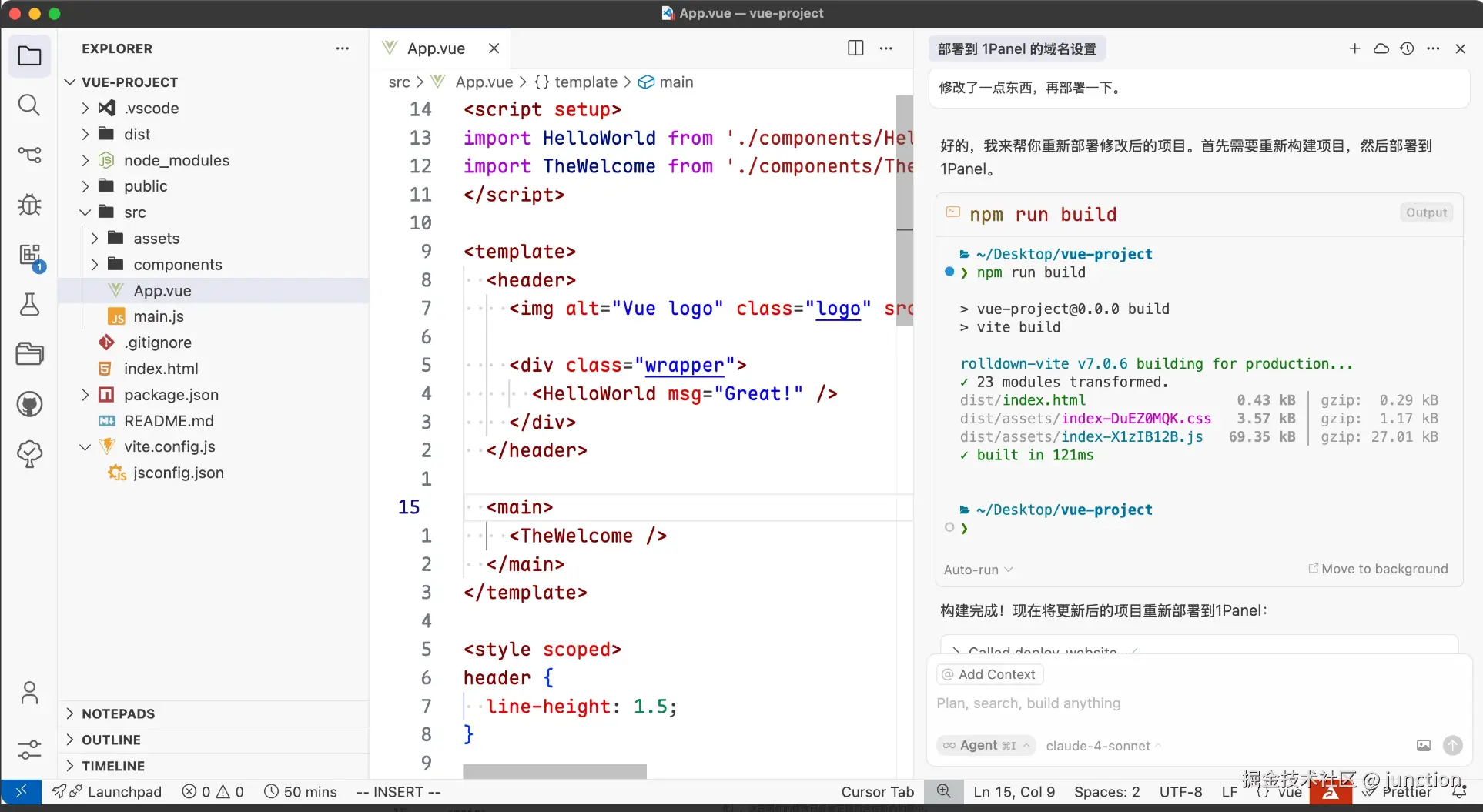This screenshot has width=1483, height=812.
Task: Click src in the breadcrumb
Action: coord(399,82)
